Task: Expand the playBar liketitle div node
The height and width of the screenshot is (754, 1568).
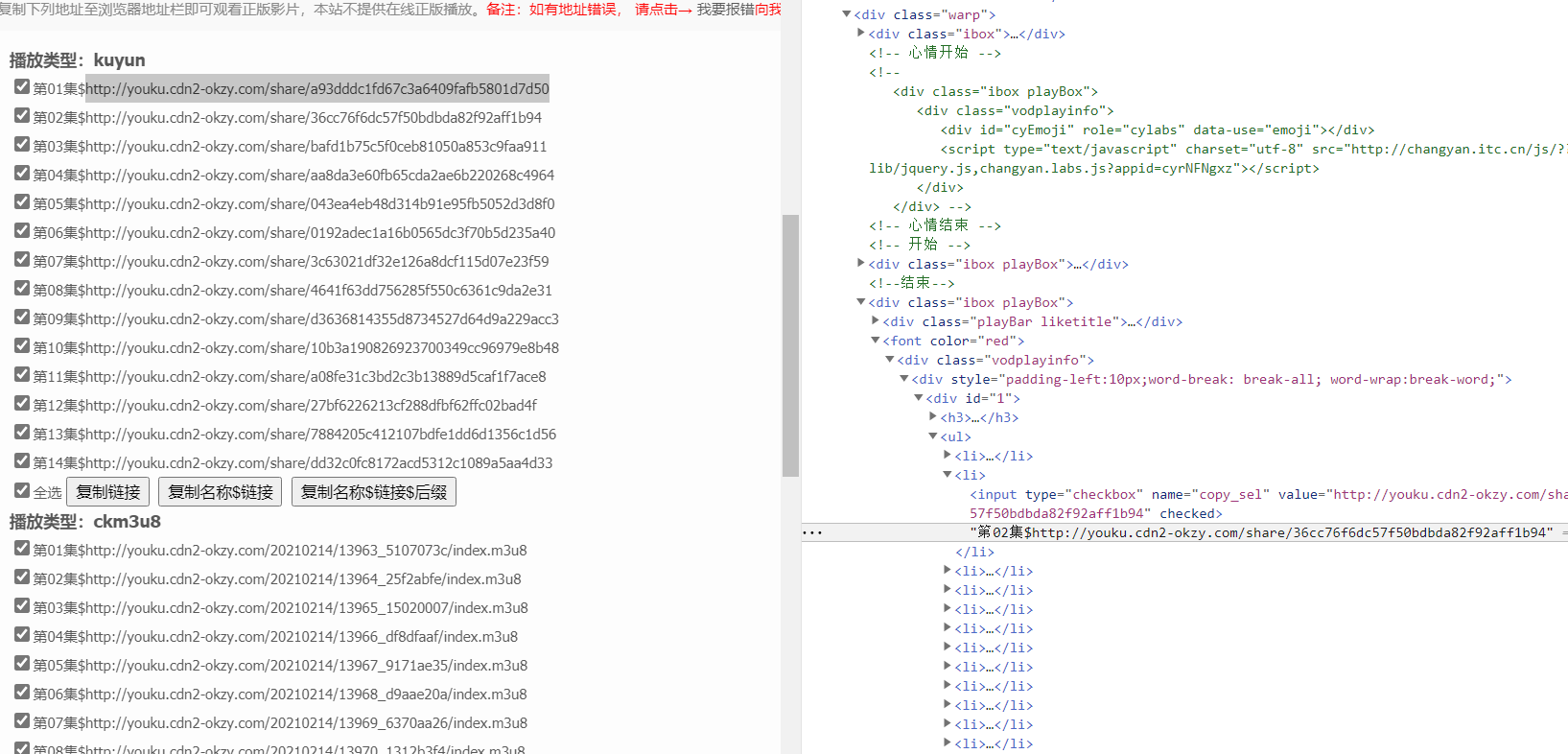Action: [x=876, y=321]
